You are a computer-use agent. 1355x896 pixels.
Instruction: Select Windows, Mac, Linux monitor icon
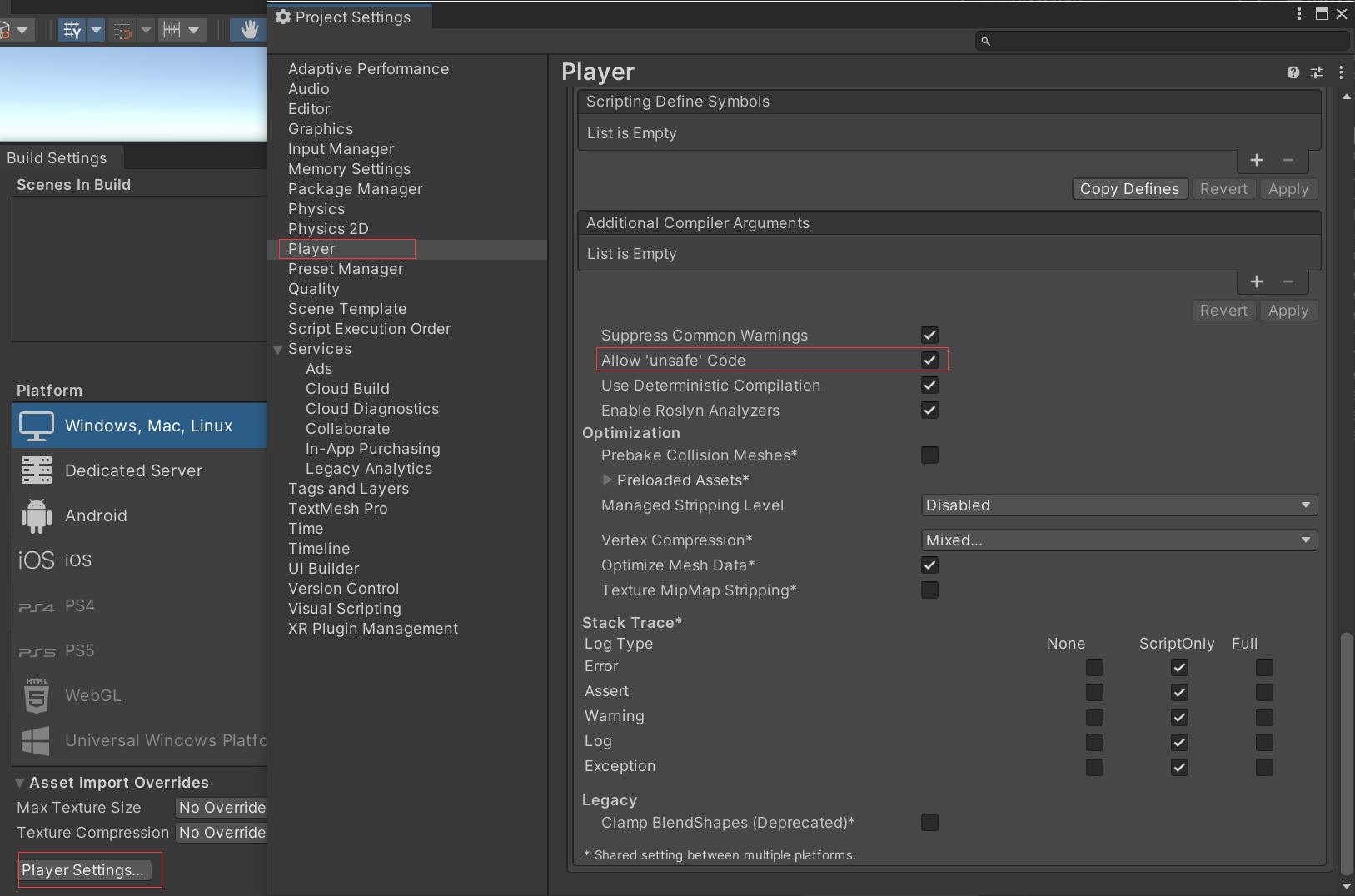[x=37, y=426]
